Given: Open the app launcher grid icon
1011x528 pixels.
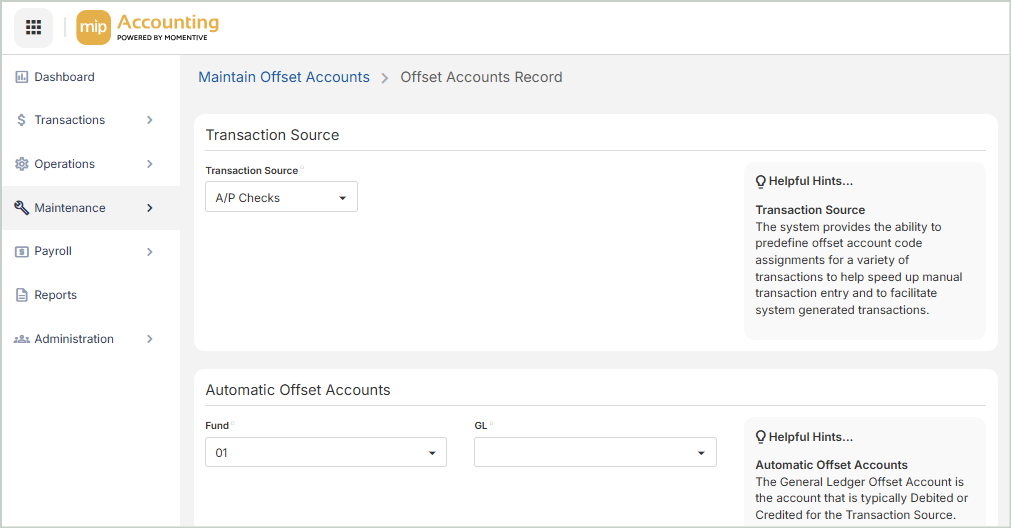Looking at the screenshot, I should point(33,27).
